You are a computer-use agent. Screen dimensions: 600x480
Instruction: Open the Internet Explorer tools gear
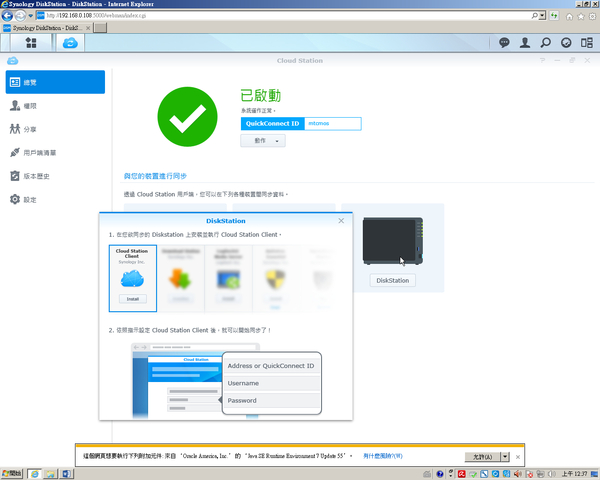[592, 16]
